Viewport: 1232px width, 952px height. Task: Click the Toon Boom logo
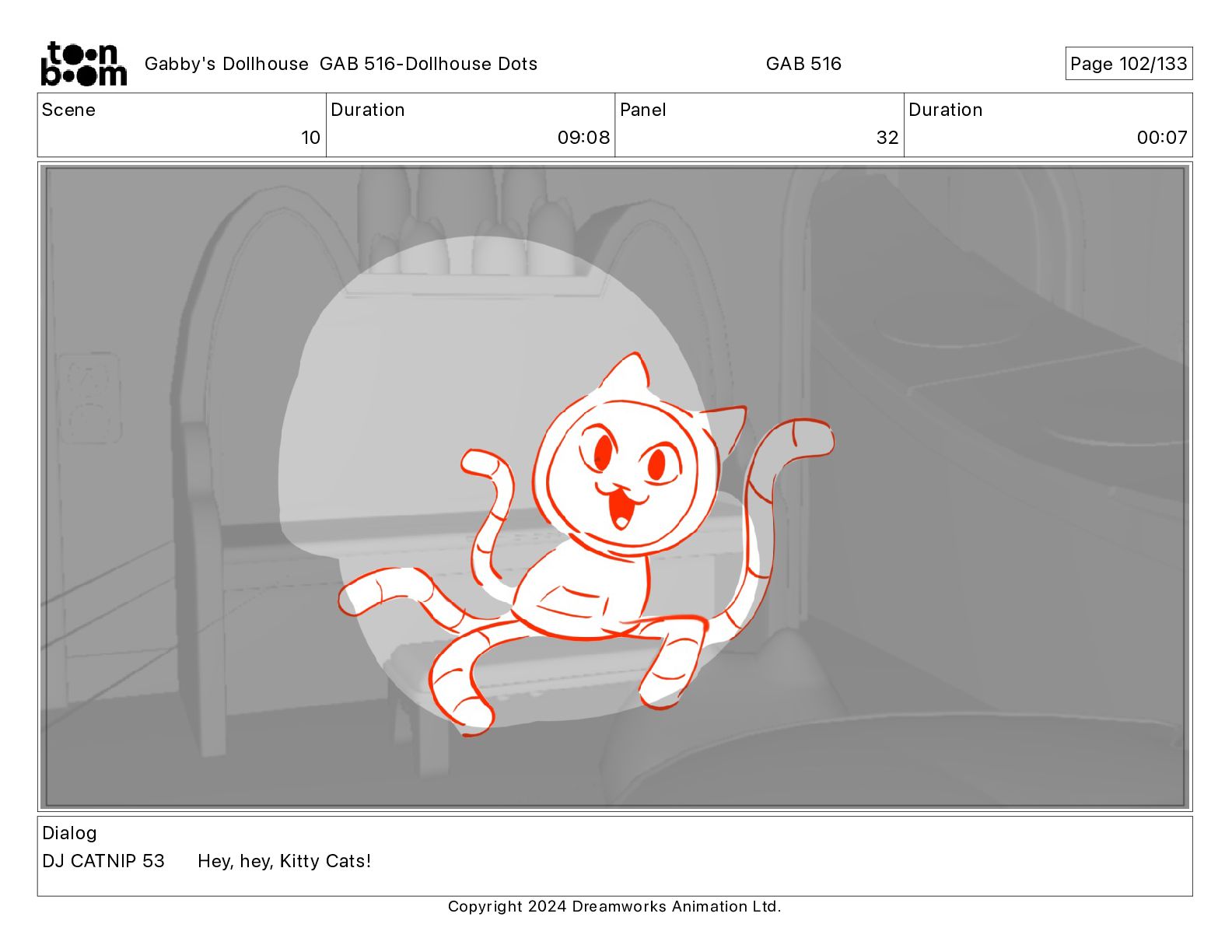tap(84, 64)
